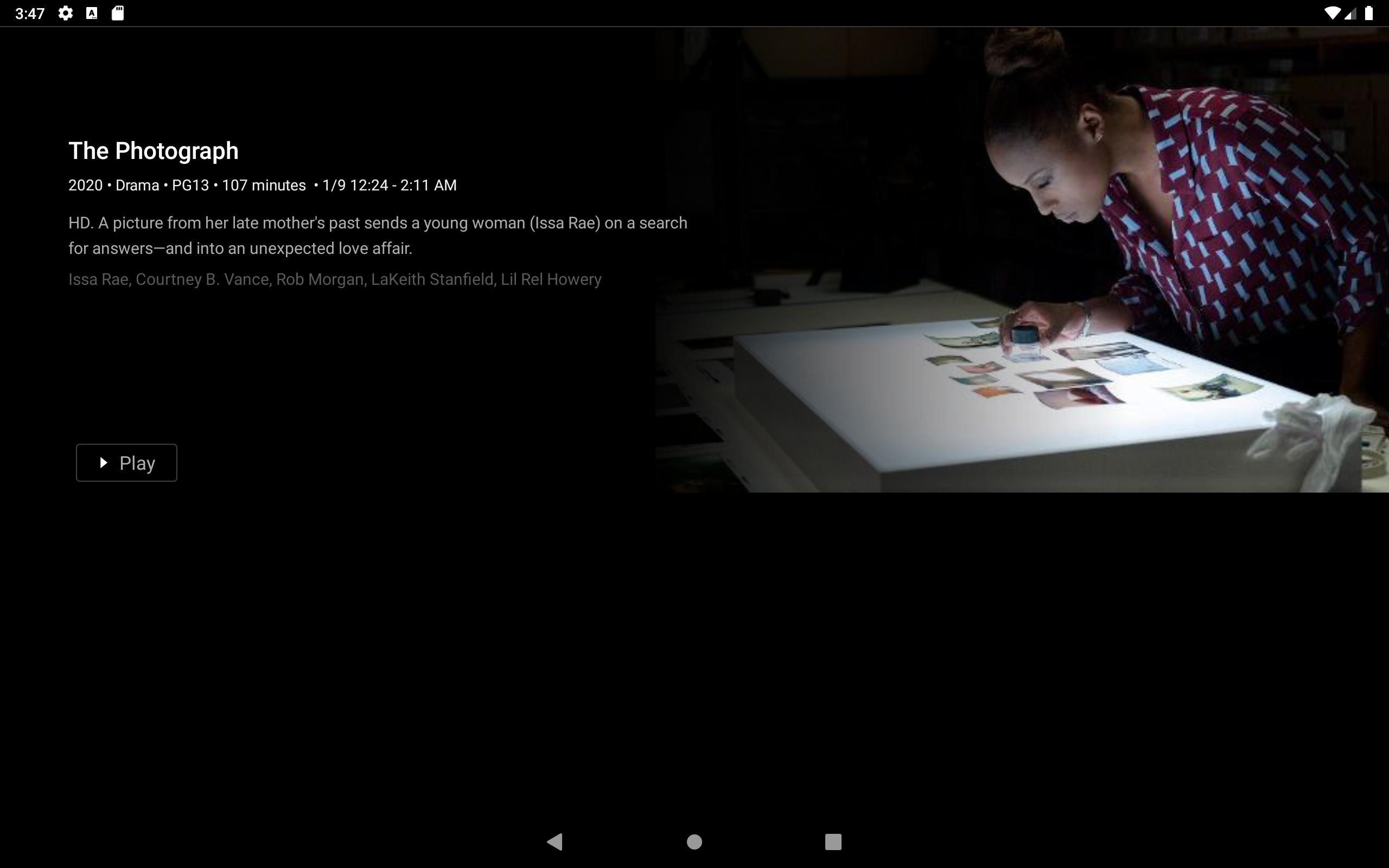Tap the SD card status bar icon
Screen dimensions: 1389x868
[x=118, y=13]
